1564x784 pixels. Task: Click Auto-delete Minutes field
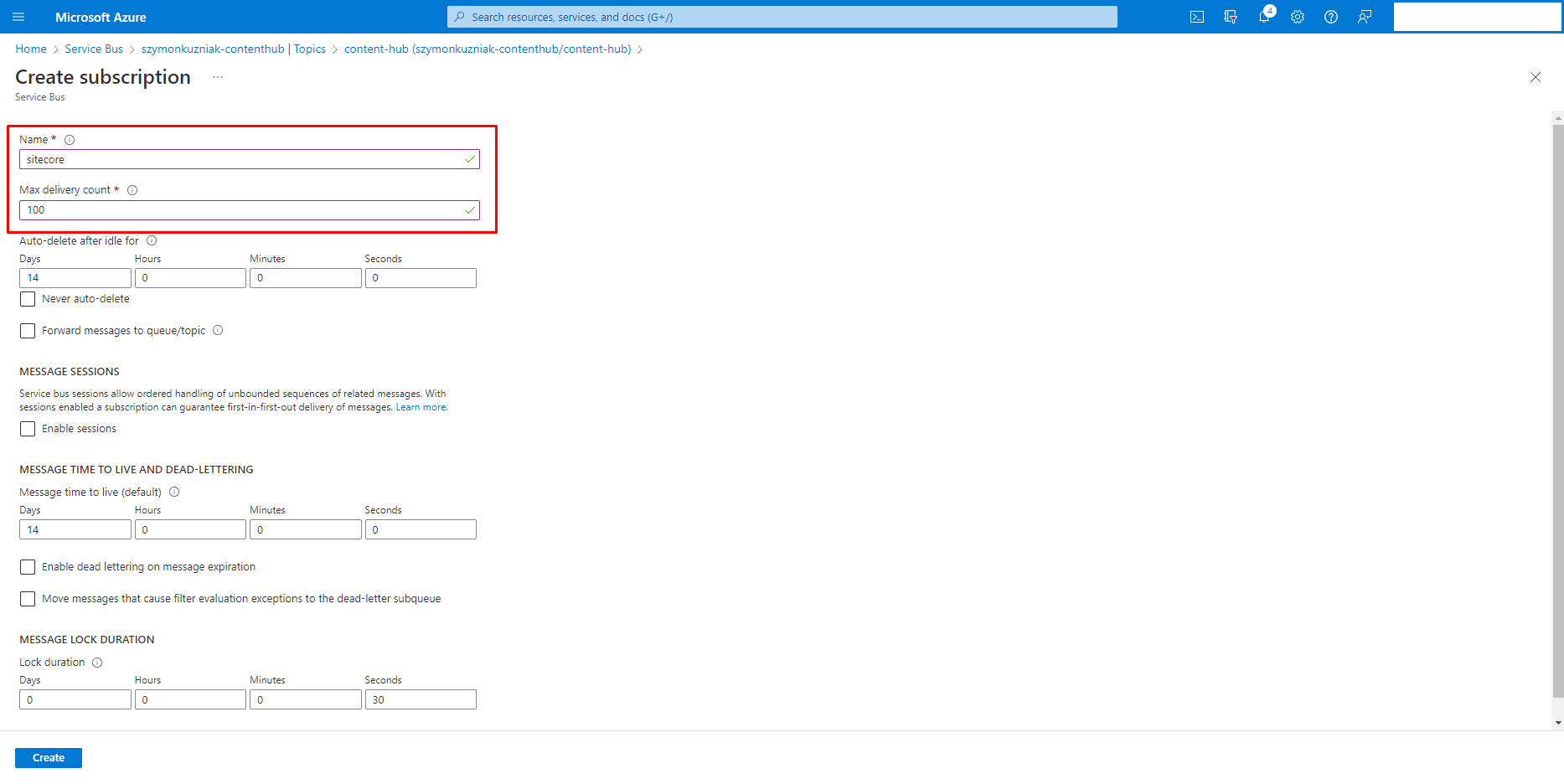point(306,278)
